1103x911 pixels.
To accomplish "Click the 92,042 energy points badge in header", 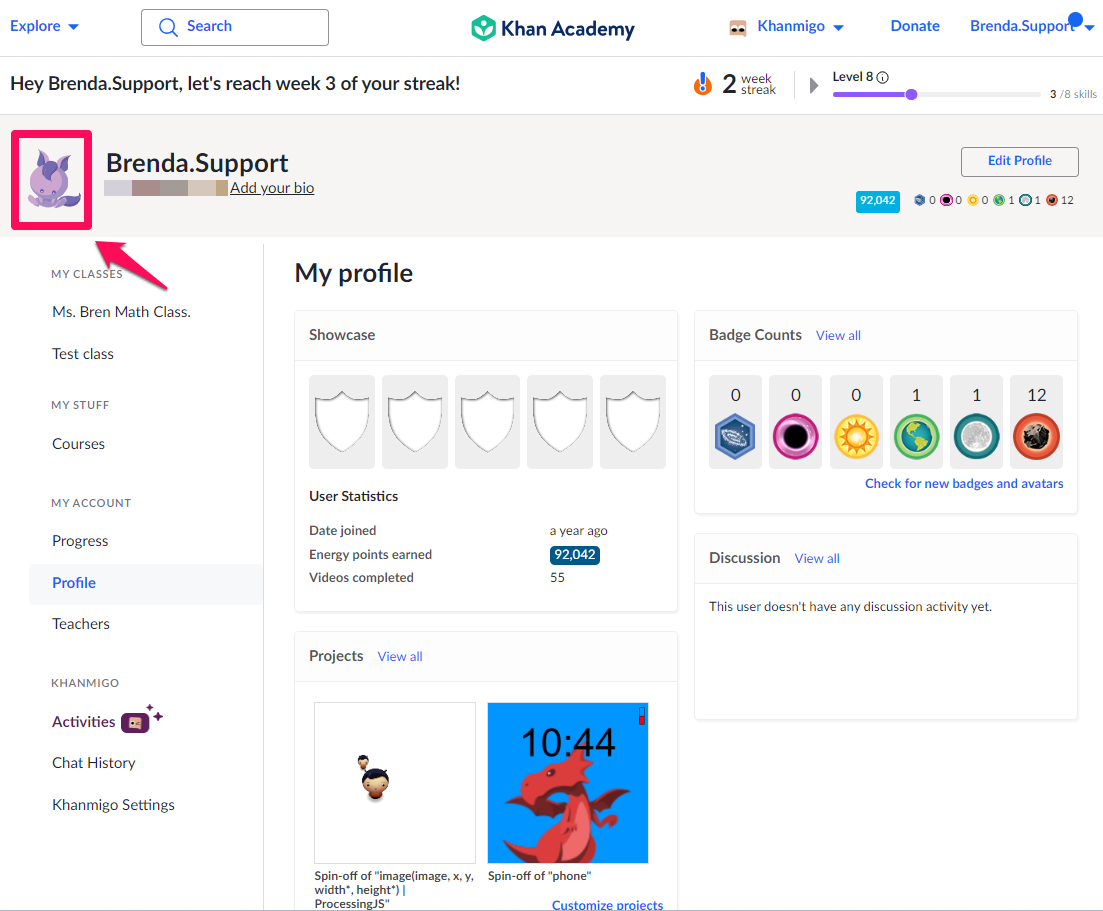I will [877, 201].
